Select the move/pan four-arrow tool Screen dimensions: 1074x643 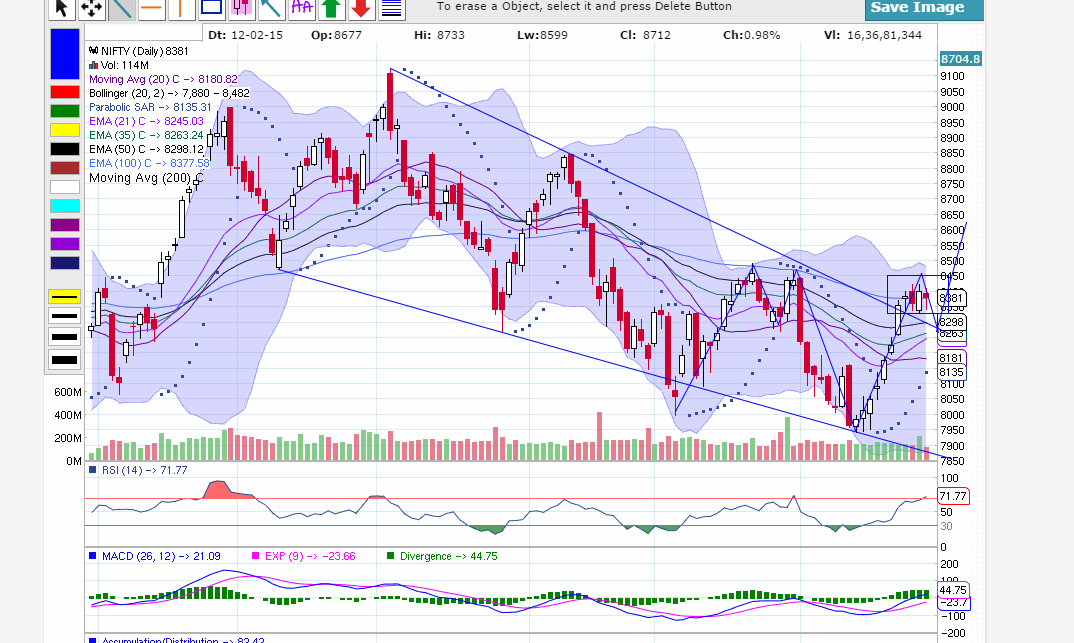coord(92,9)
